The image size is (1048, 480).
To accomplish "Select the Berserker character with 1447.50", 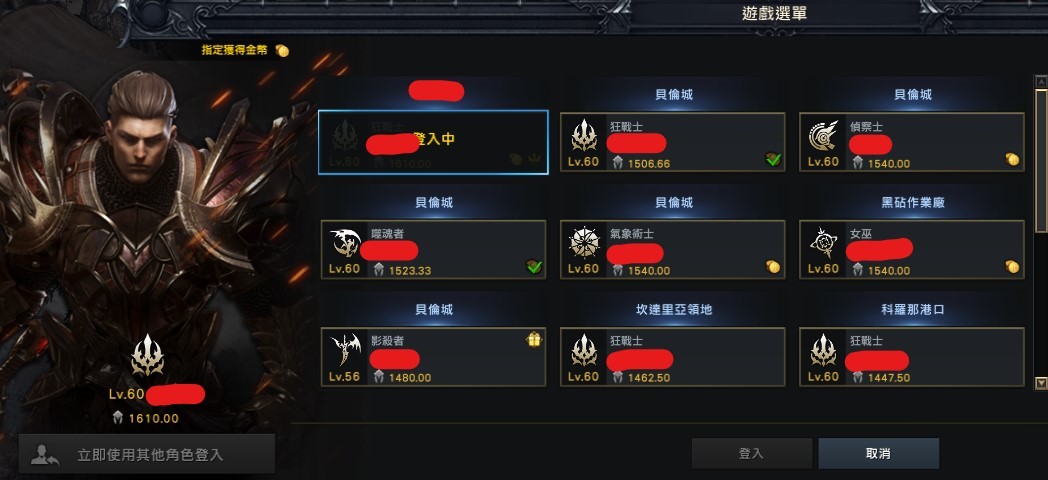I will pyautogui.click(x=912, y=356).
